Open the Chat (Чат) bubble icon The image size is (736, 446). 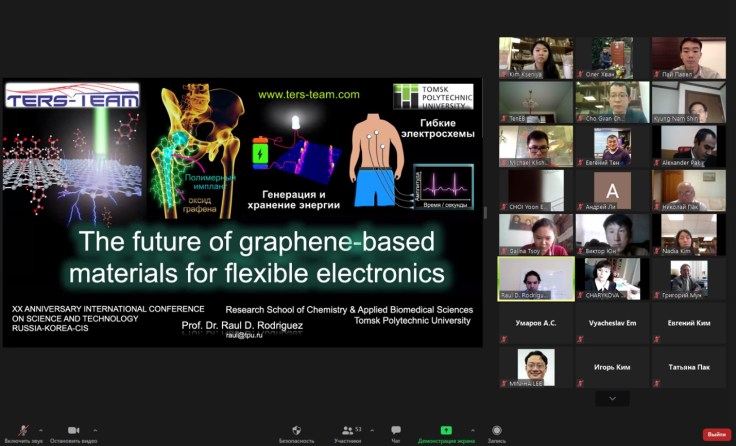pyautogui.click(x=396, y=429)
